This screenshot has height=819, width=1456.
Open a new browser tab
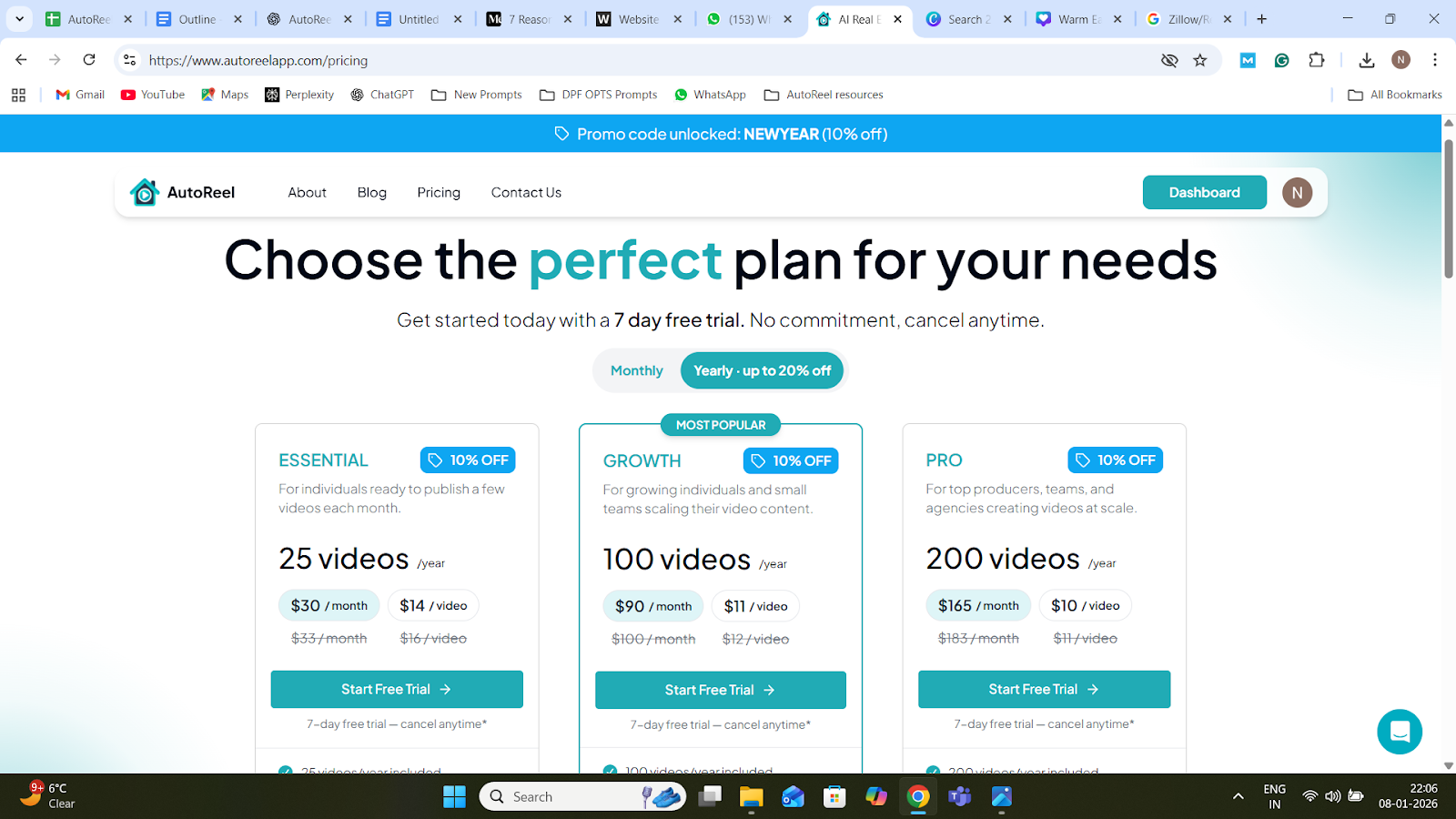pos(1261,19)
